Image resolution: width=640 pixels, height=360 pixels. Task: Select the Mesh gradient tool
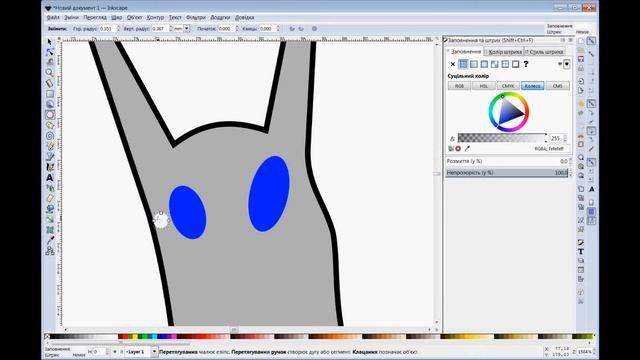50,230
